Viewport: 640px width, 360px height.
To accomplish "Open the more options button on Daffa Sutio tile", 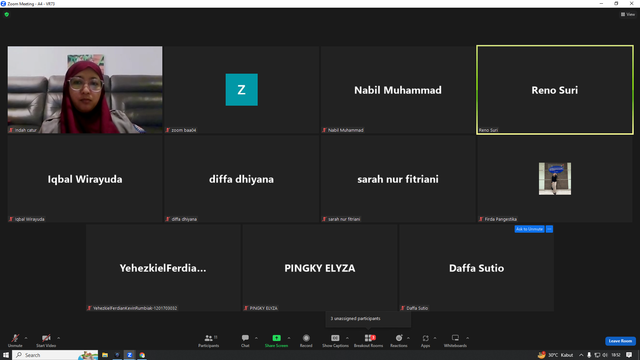I will coord(549,229).
